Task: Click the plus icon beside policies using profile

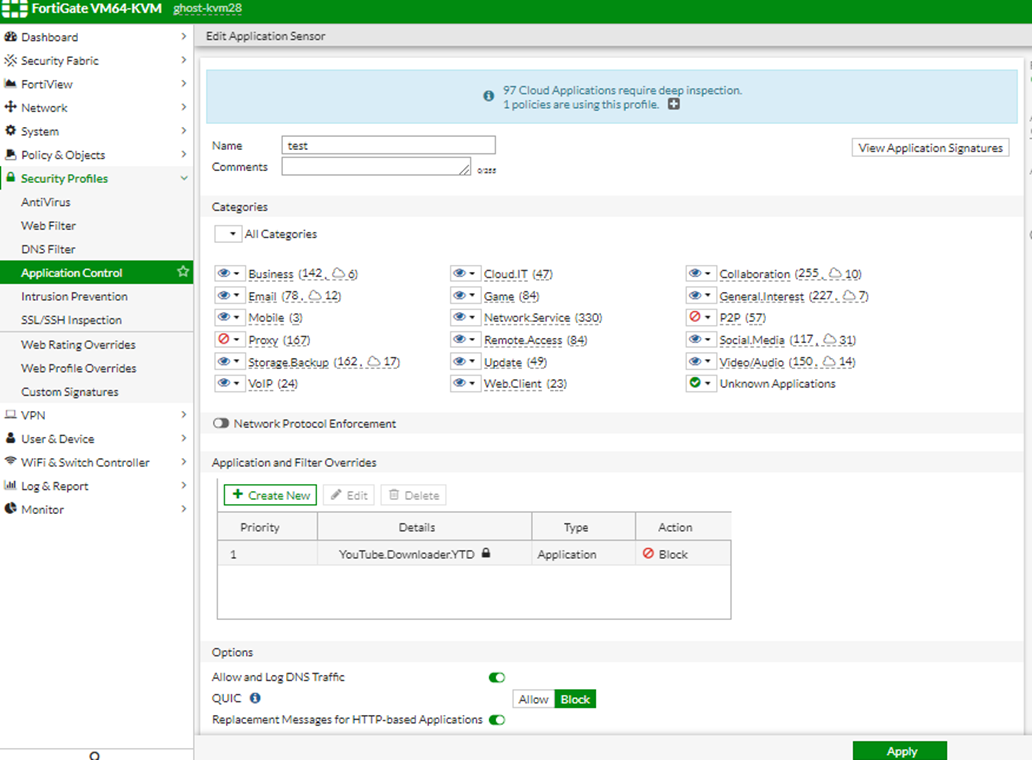Action: 674,105
